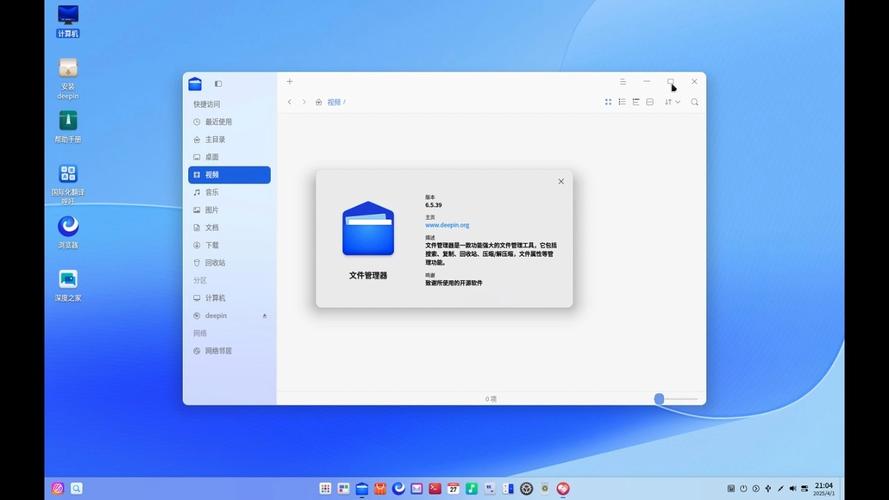This screenshot has height=500, width=889.
Task: Open the 安装 deepin desktop icon
Action: coord(68,79)
